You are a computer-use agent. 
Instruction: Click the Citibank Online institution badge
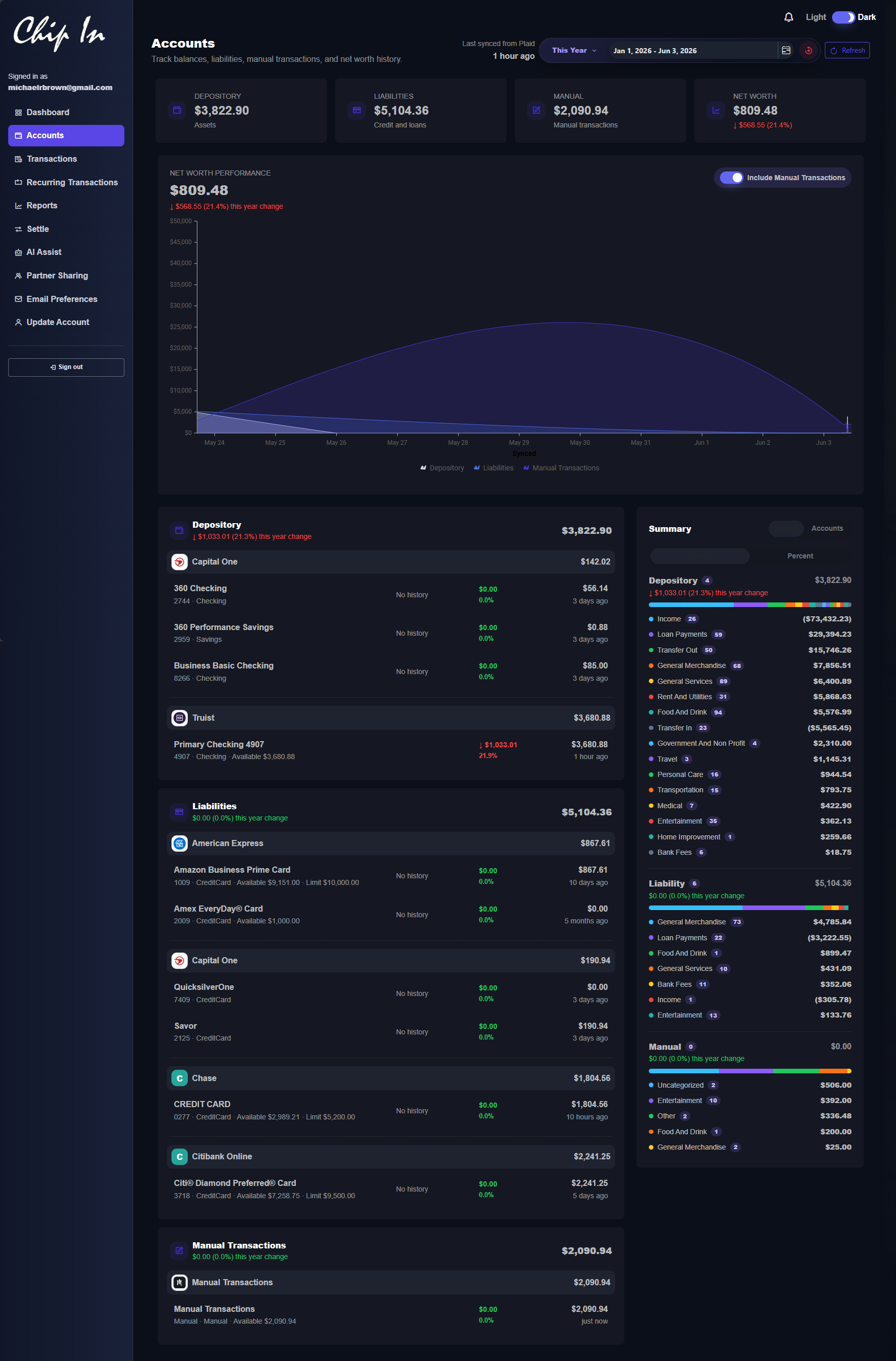[x=180, y=1156]
